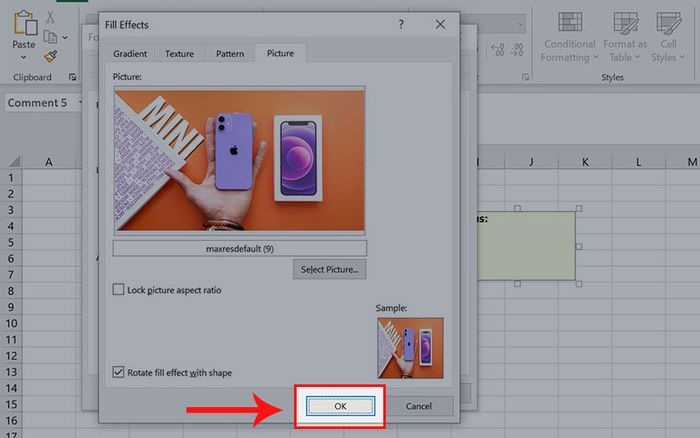Click the Copy icon in Clipboard group
Screen dimensions: 700x438
[50, 37]
